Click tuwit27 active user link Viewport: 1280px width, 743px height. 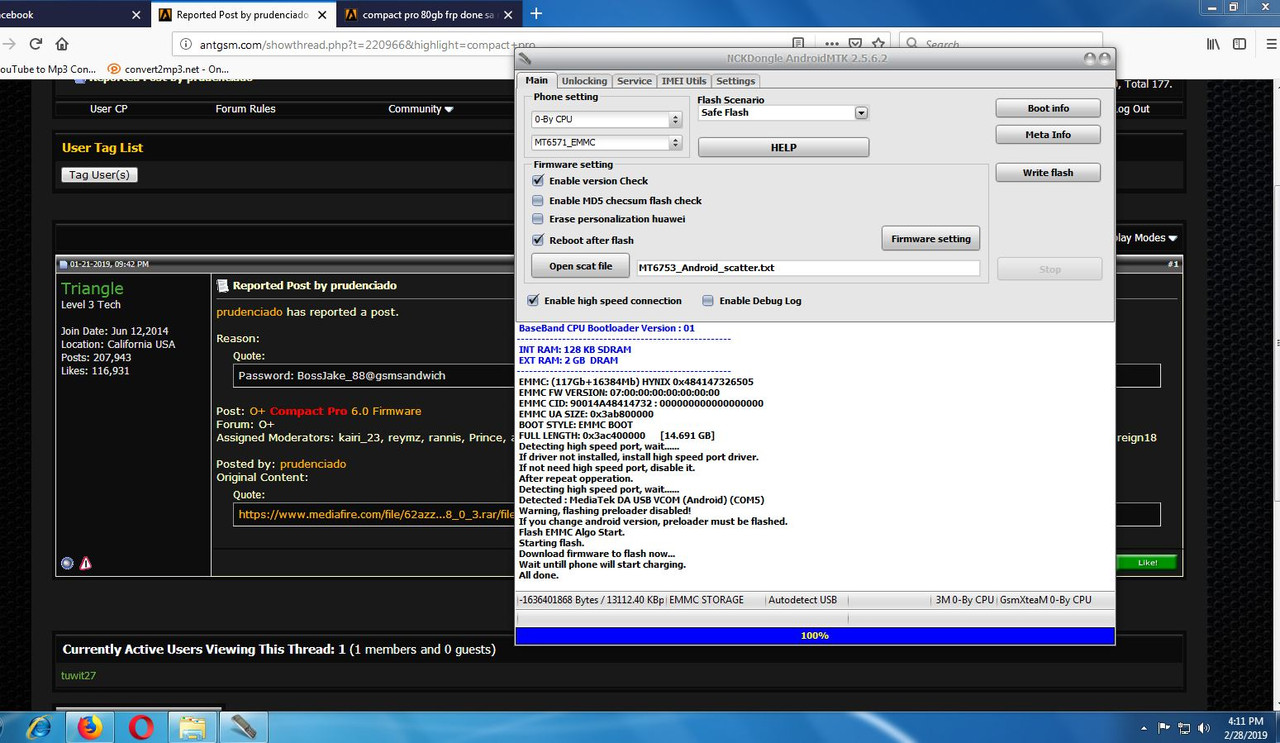point(78,676)
